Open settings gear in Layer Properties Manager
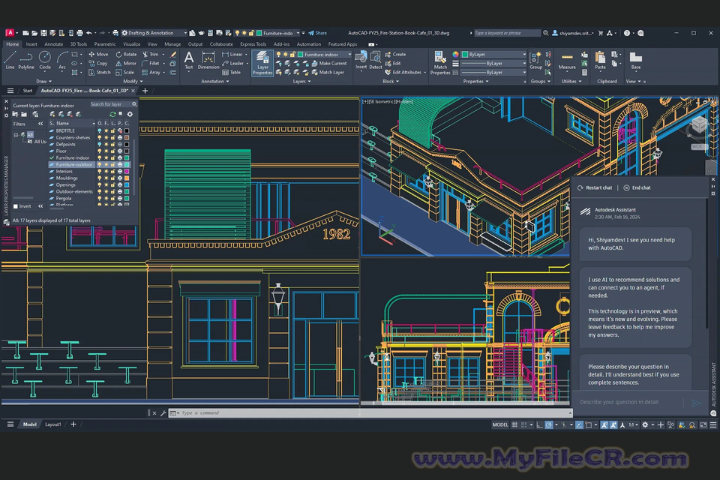The image size is (720, 480). 130,114
